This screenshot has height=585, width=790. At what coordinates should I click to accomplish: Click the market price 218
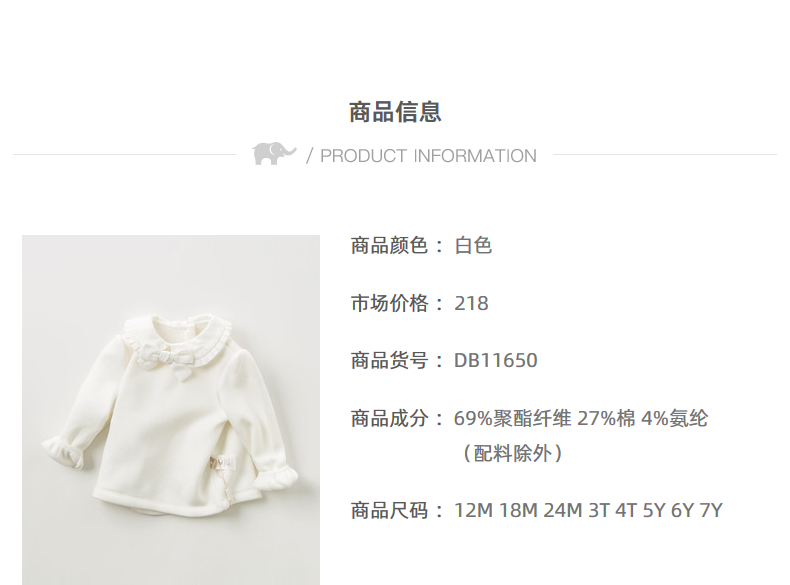471,303
